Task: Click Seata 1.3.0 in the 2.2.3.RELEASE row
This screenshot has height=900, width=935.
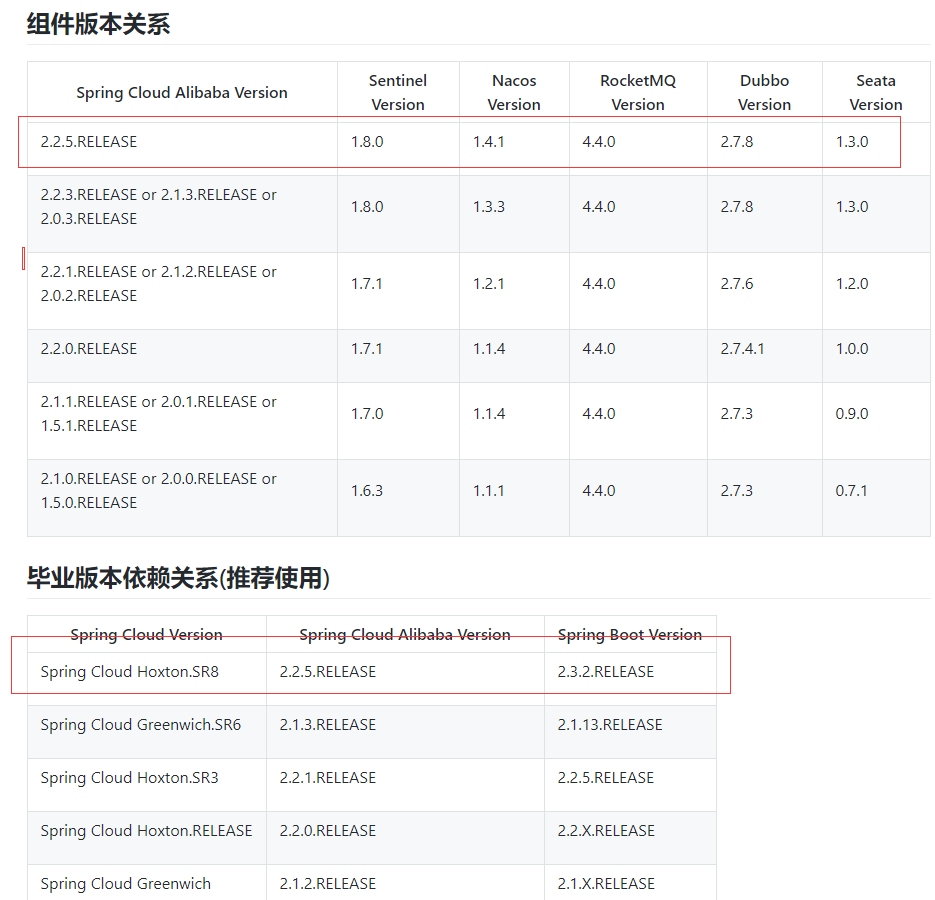Action: click(852, 207)
